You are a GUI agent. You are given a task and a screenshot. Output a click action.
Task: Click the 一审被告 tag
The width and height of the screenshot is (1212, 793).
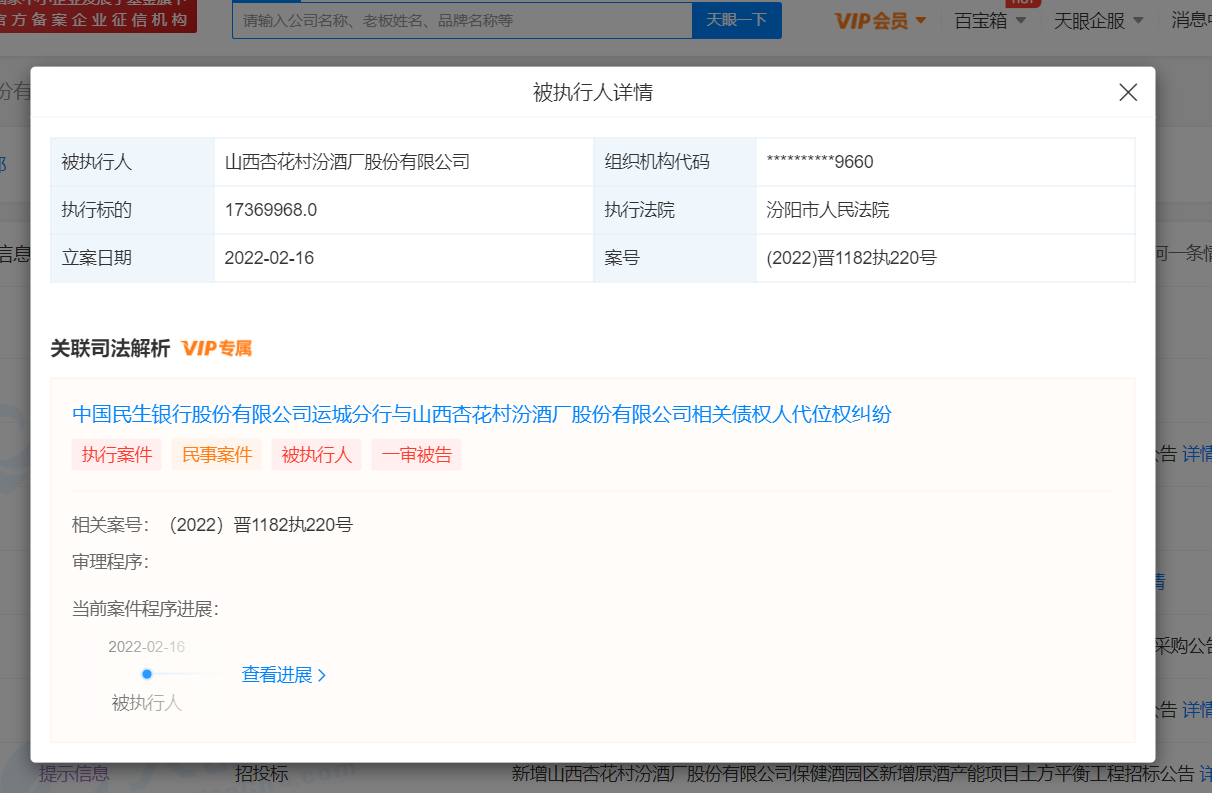pos(417,455)
